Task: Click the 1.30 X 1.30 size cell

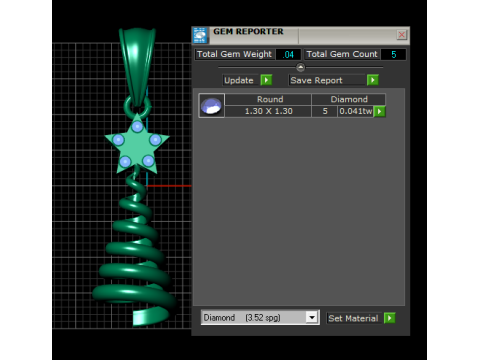Action: pos(268,111)
